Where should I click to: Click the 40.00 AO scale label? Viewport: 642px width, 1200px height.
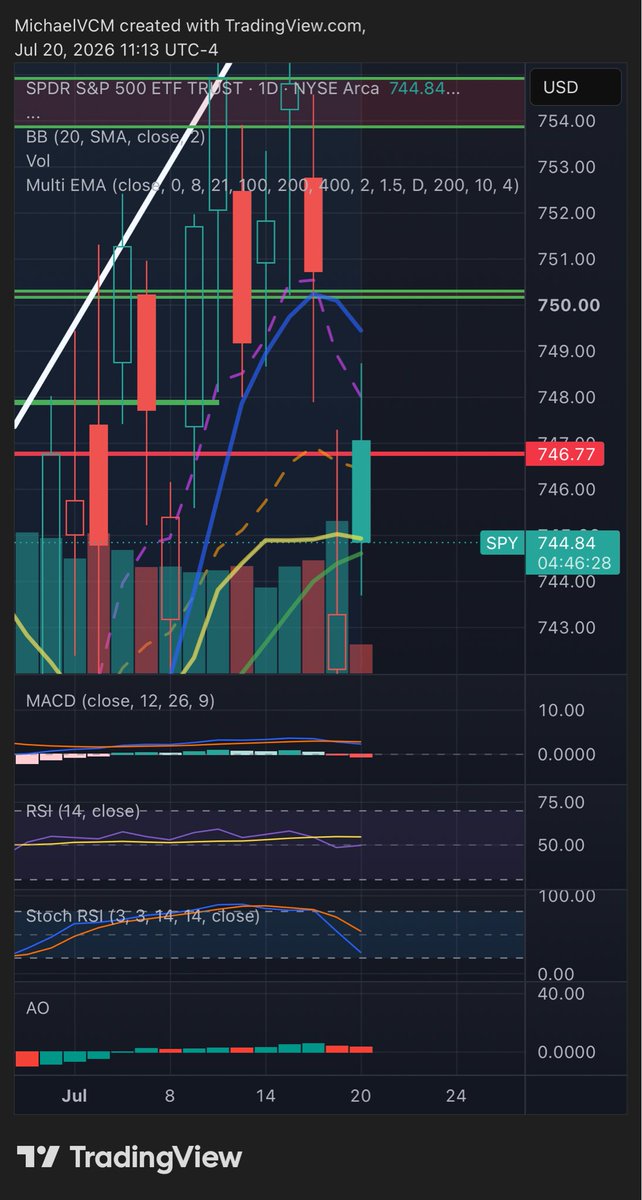560,994
